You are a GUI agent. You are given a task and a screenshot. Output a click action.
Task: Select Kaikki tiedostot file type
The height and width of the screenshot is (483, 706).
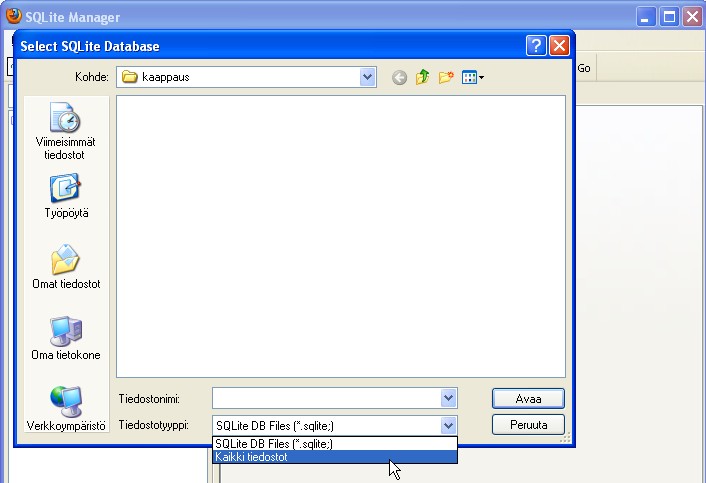point(335,457)
